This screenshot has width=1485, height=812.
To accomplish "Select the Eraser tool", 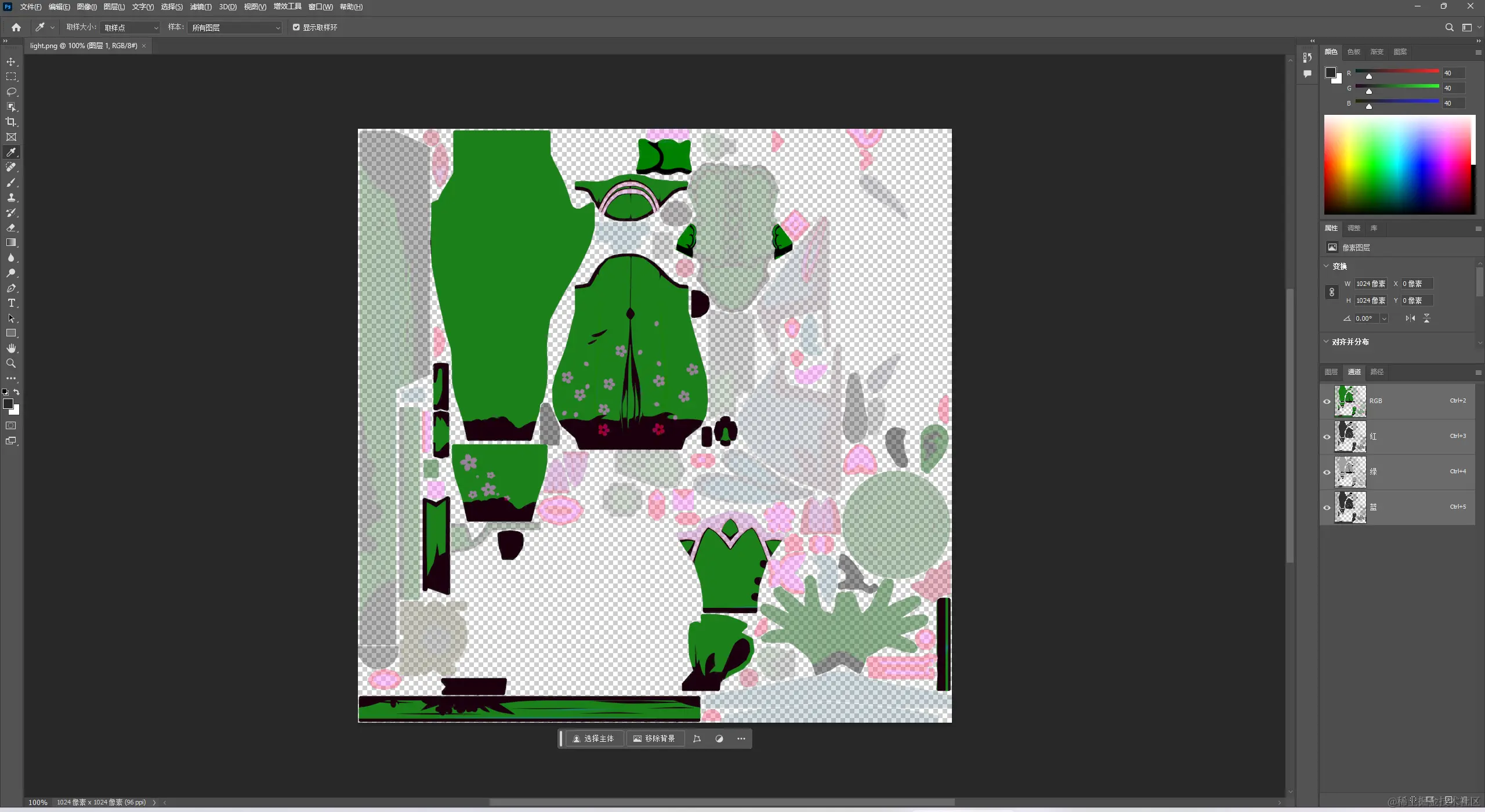I will pyautogui.click(x=11, y=227).
